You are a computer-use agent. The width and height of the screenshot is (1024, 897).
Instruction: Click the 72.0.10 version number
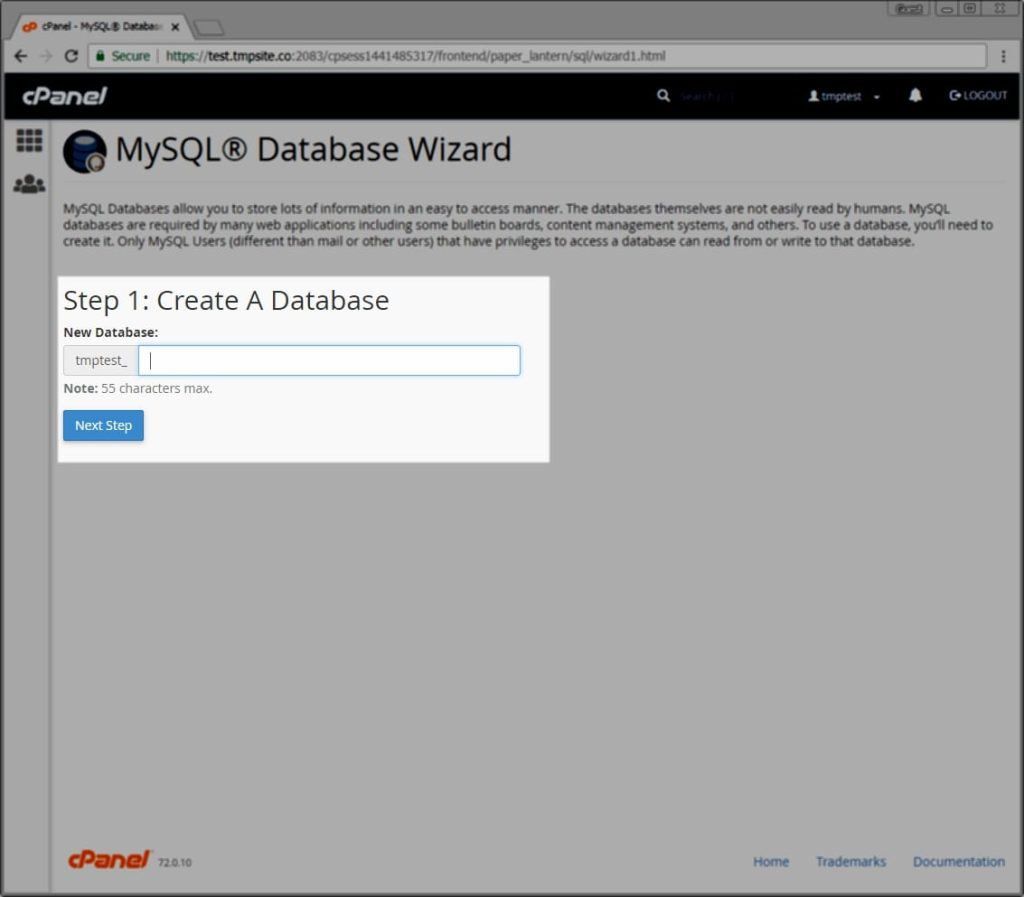174,862
